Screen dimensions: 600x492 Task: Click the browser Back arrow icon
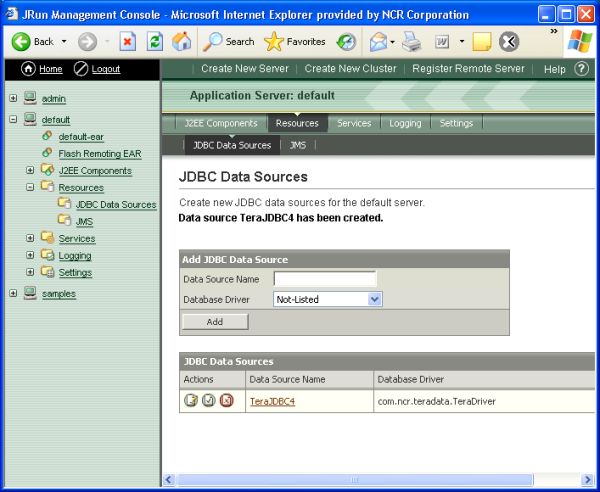(x=21, y=41)
